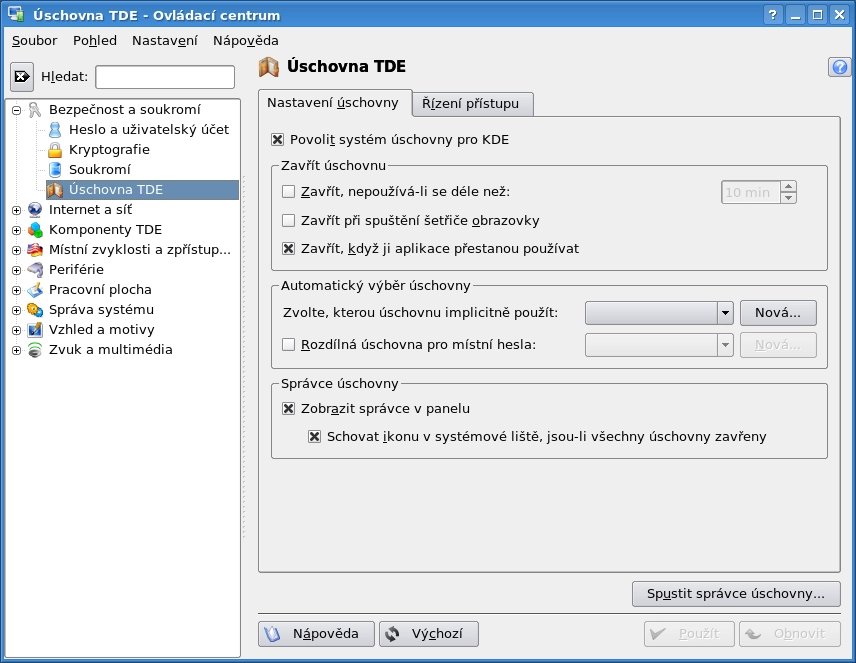Click the Zvuk a multimédia icon
Image resolution: width=856 pixels, height=663 pixels.
35,350
